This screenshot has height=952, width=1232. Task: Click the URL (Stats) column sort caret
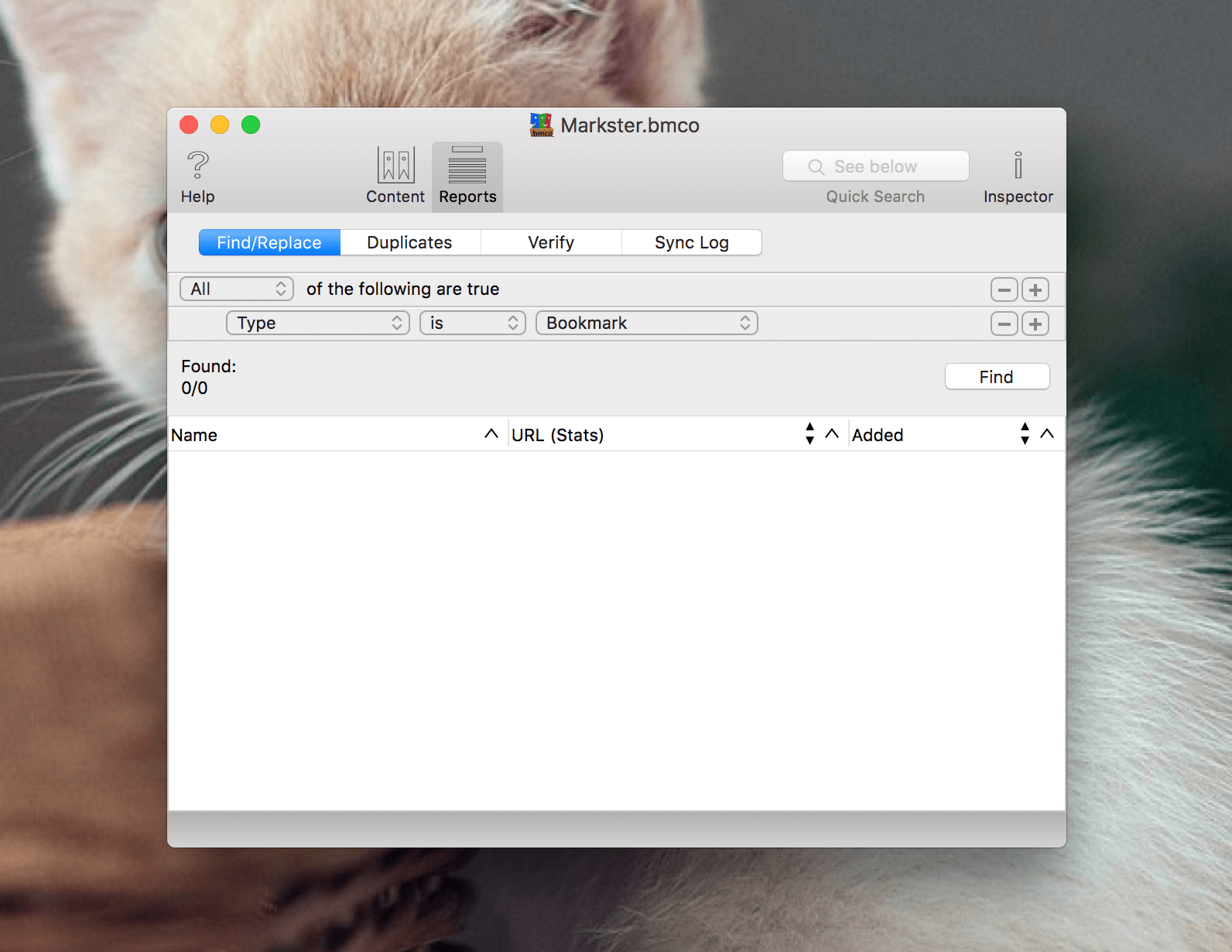tap(832, 434)
